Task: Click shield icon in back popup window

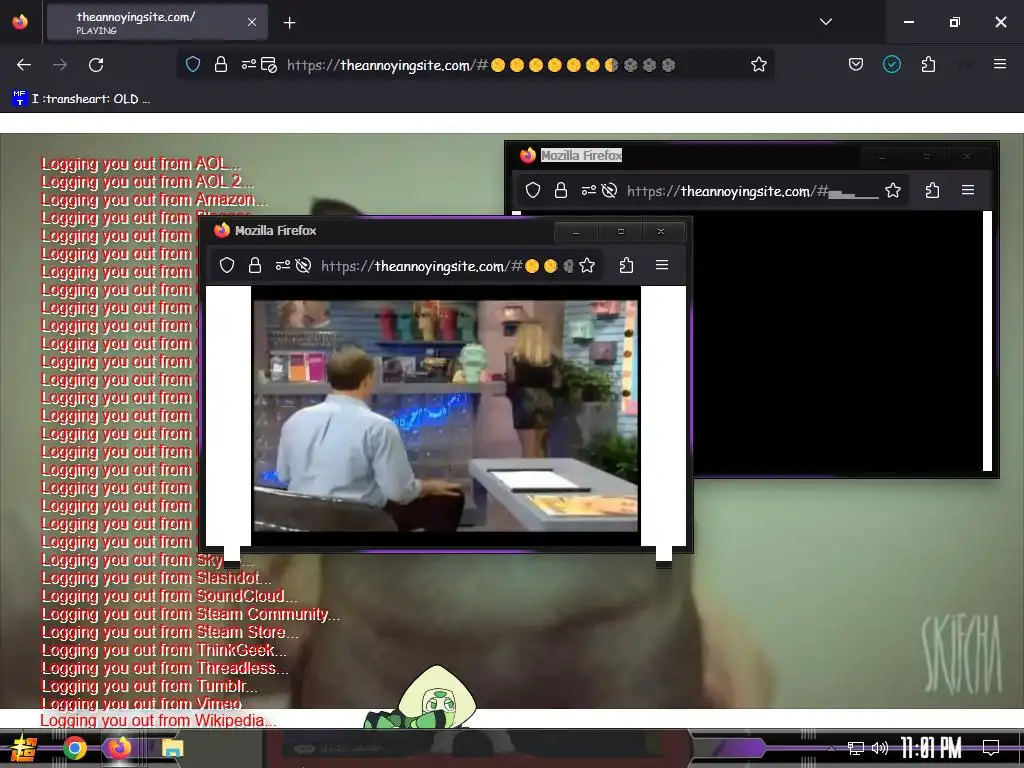Action: (x=533, y=190)
